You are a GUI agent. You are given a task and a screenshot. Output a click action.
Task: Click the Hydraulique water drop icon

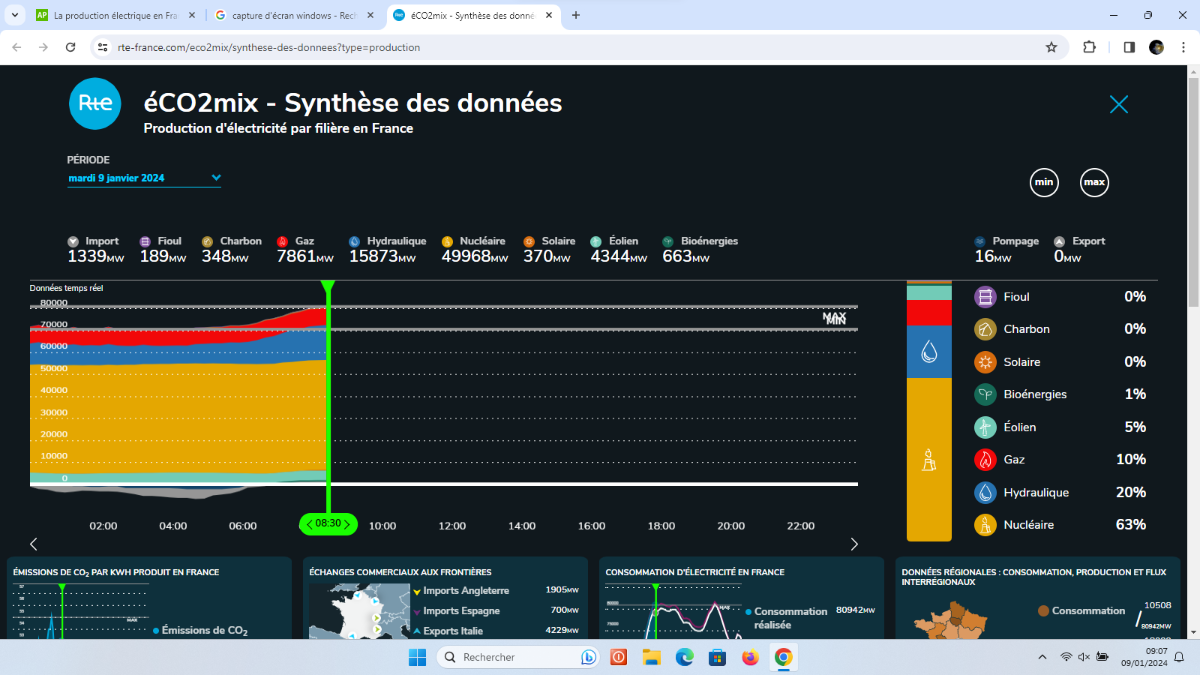(987, 492)
